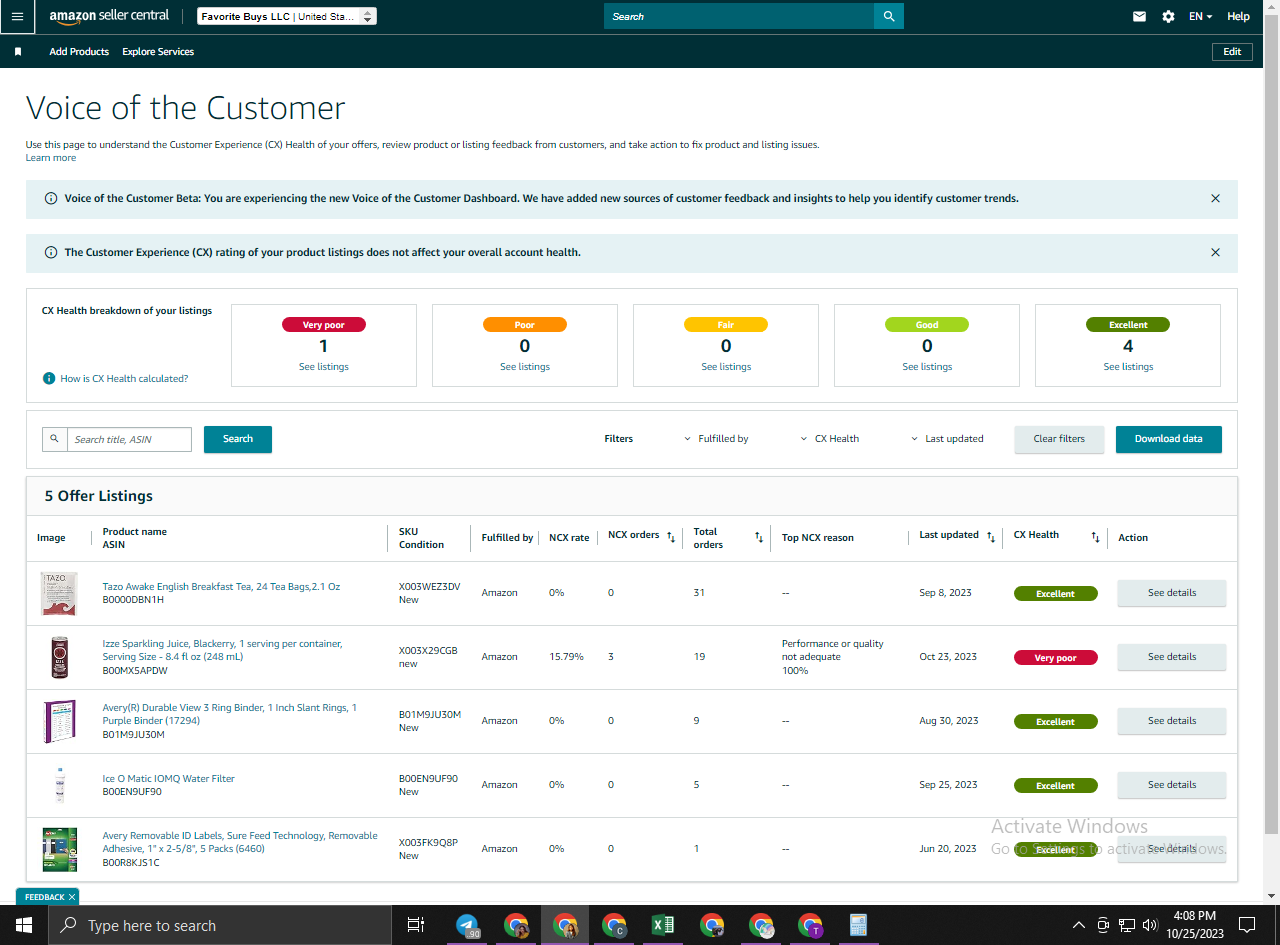
Task: Sort by Last updated column arrows
Action: 991,536
